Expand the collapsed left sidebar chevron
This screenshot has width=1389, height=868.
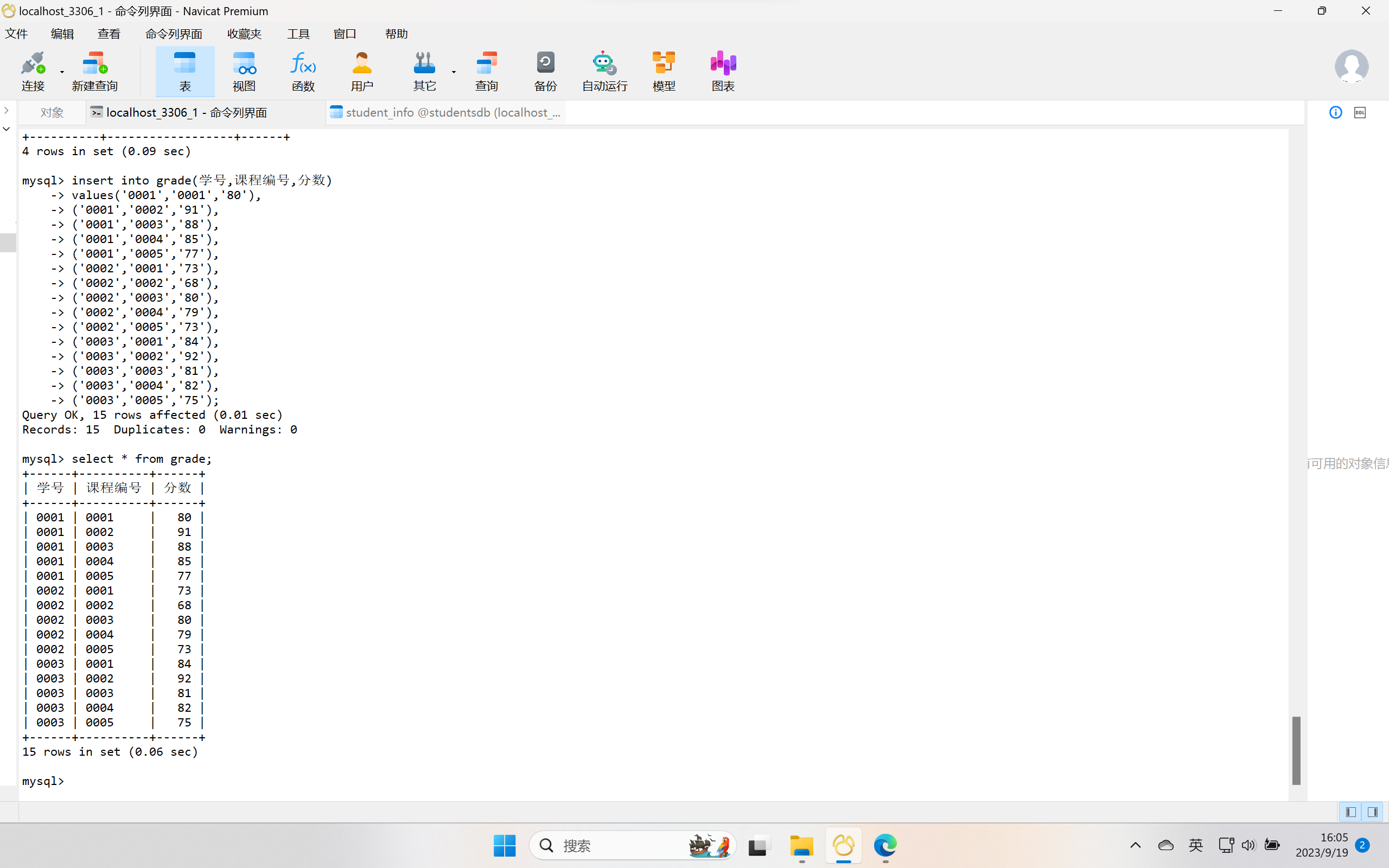[7, 110]
